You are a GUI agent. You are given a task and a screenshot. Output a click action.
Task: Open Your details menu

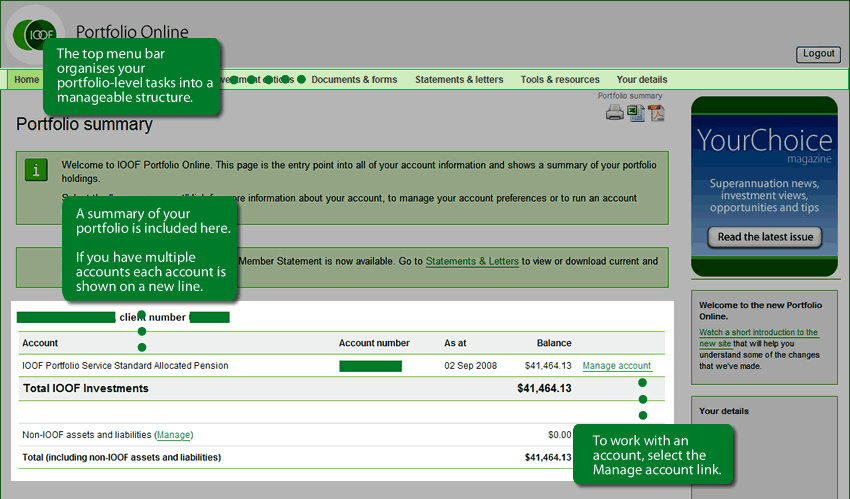point(642,80)
